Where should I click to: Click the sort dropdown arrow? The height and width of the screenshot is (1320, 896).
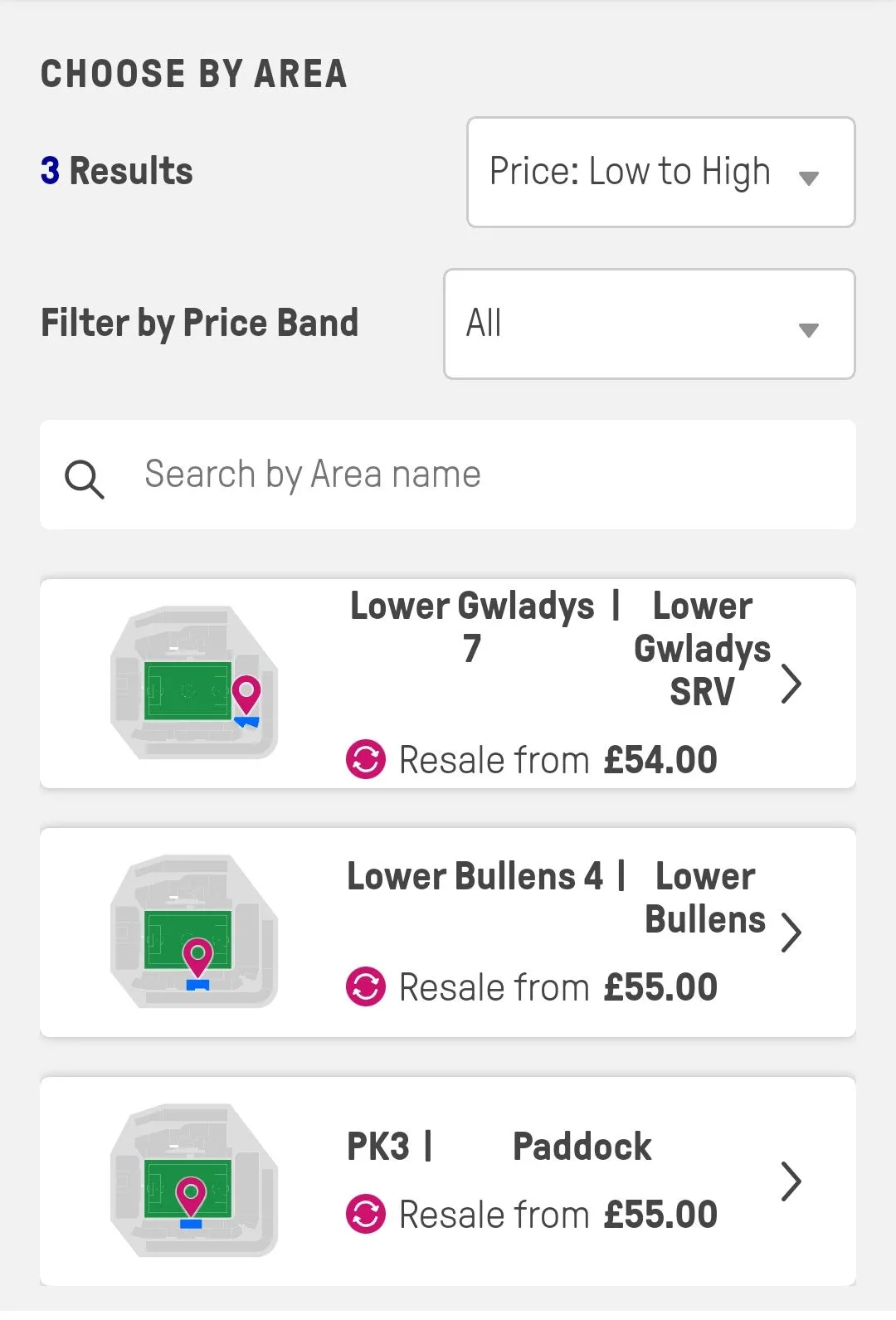pos(809,178)
